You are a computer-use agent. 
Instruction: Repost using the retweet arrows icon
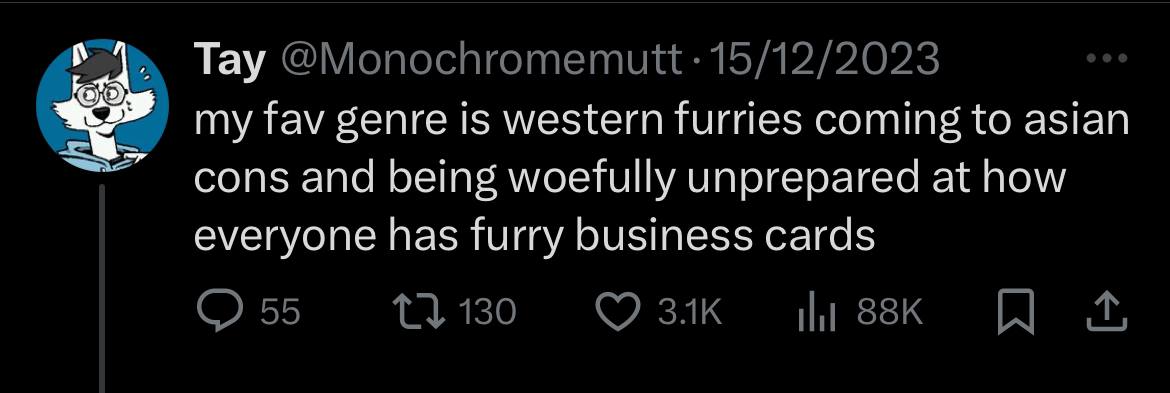click(x=419, y=312)
